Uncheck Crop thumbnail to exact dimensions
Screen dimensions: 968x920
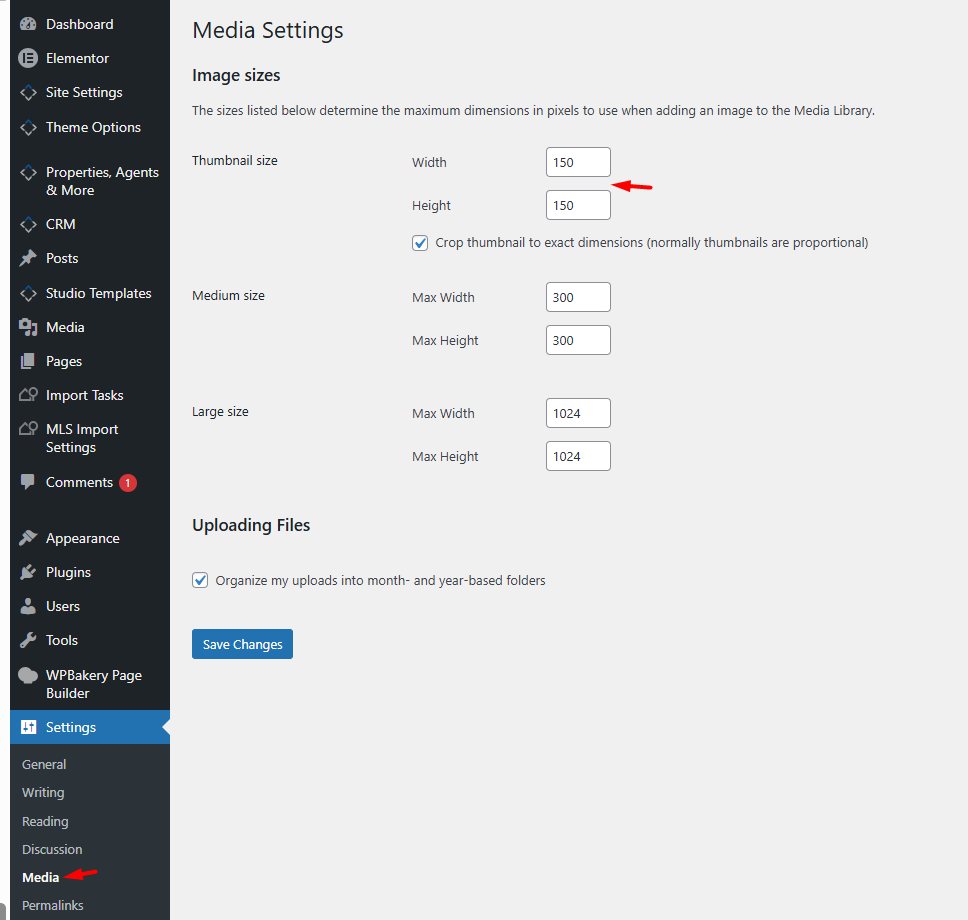coord(420,243)
